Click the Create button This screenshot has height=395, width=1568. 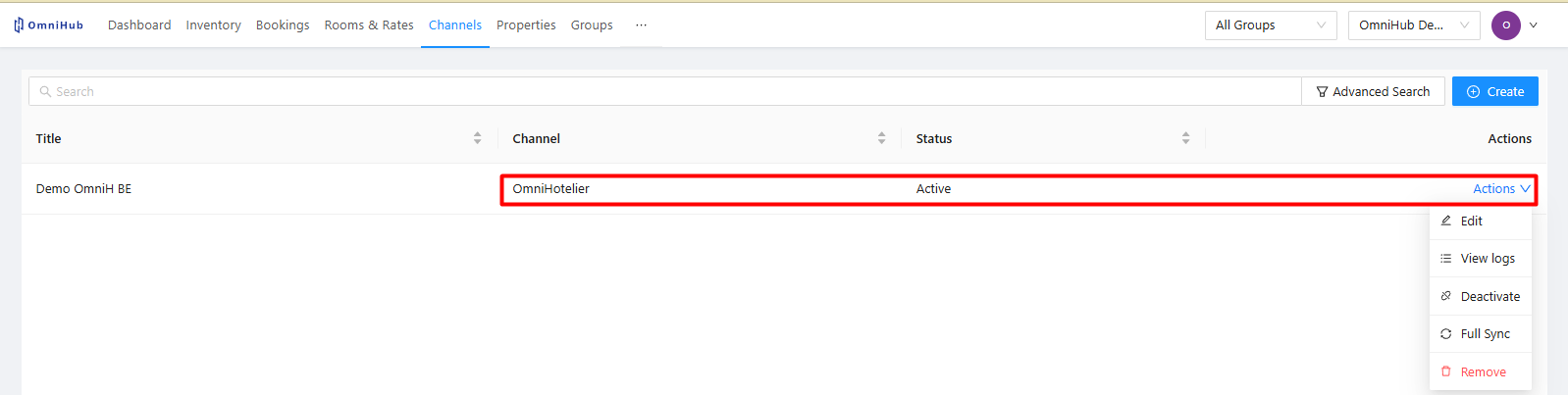point(1495,91)
